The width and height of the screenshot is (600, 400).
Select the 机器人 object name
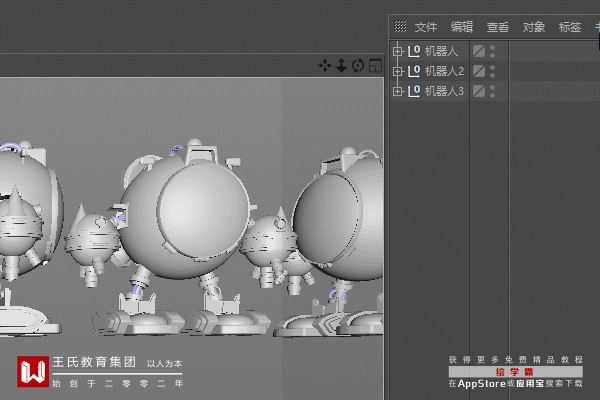441,51
